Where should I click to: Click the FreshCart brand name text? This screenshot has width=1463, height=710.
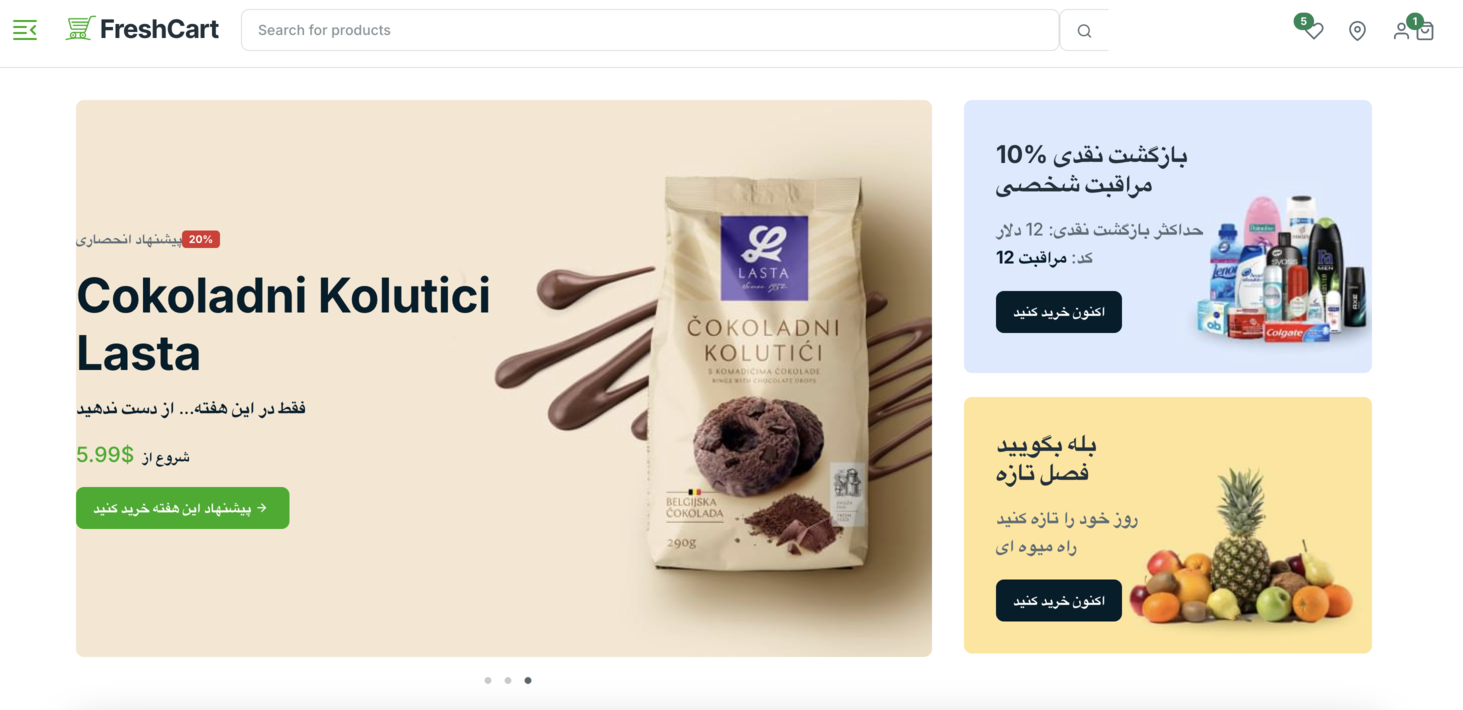click(159, 29)
